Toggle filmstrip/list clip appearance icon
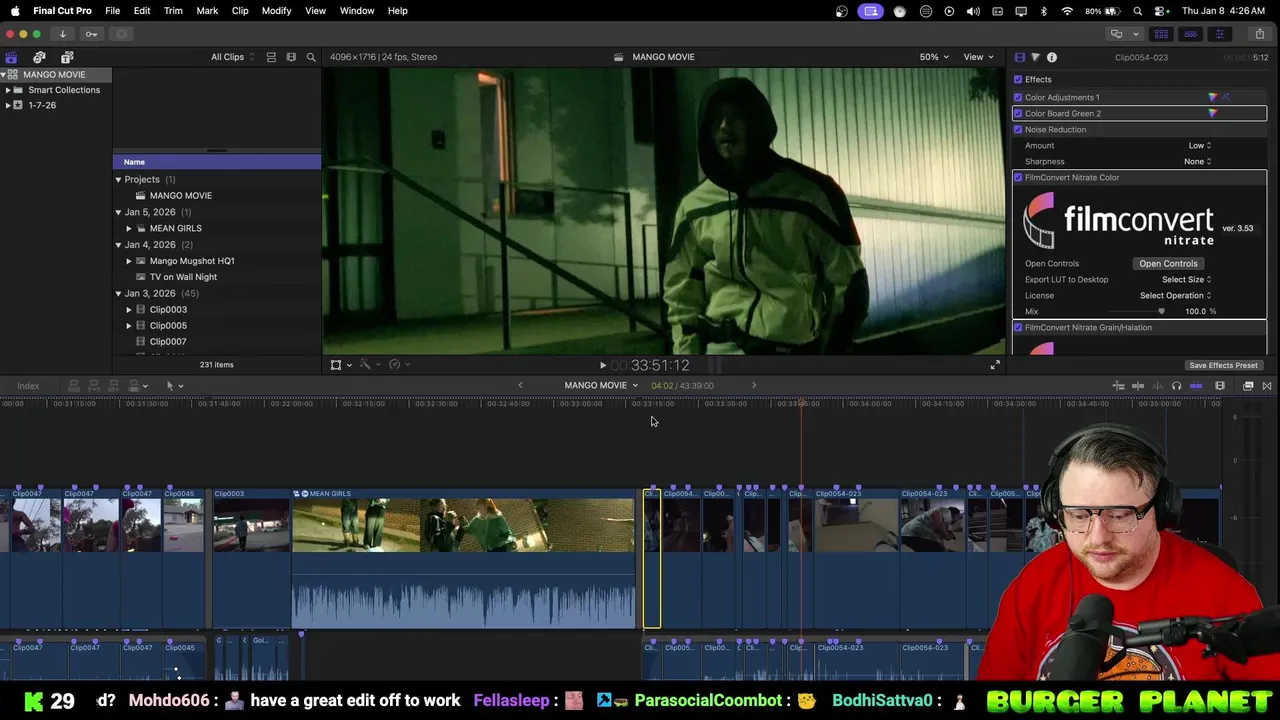1280x720 pixels. (x=291, y=57)
